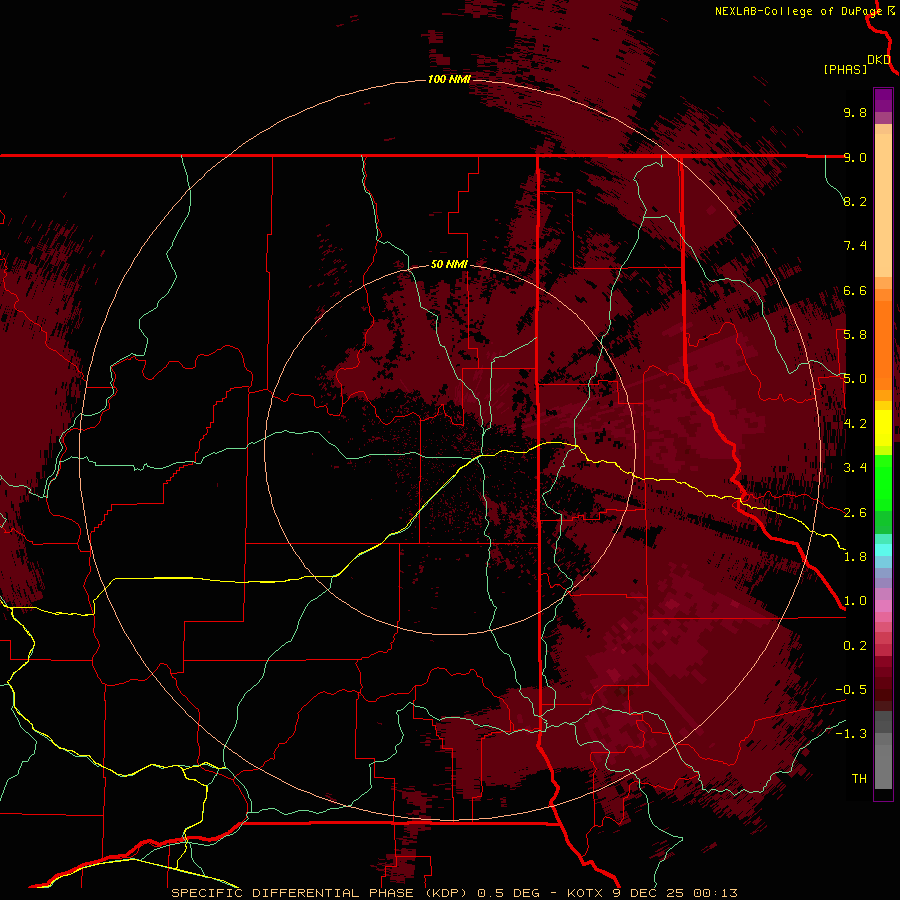
Task: Click the TH label at the scale bottom
Action: tap(859, 779)
